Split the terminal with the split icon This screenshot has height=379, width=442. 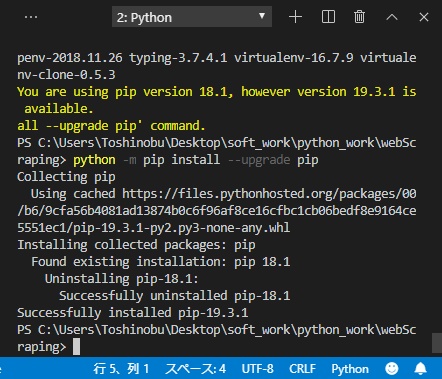[x=328, y=17]
